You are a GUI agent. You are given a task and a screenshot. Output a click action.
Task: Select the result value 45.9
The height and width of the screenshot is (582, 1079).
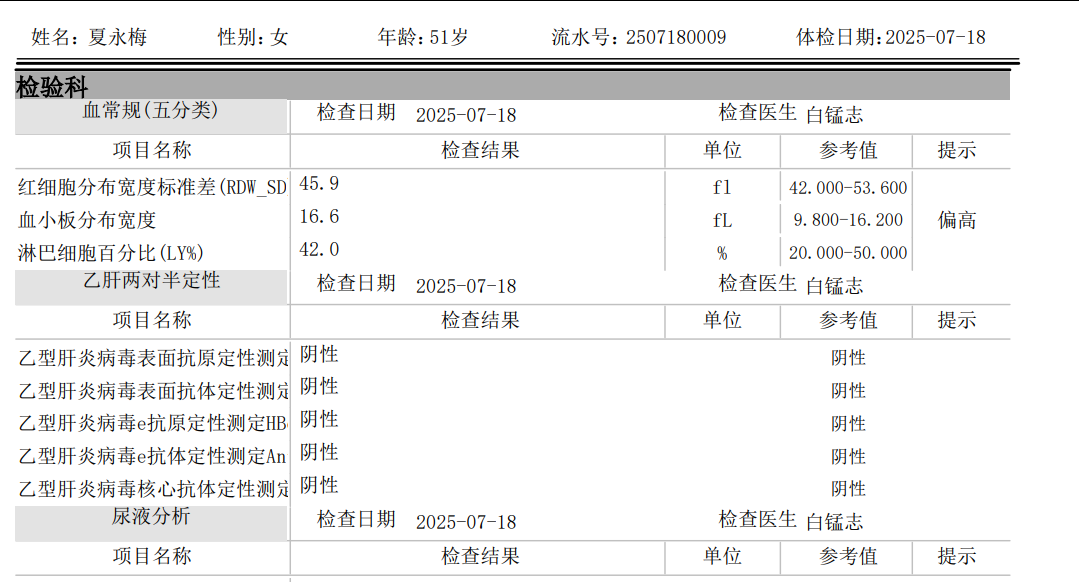point(319,184)
